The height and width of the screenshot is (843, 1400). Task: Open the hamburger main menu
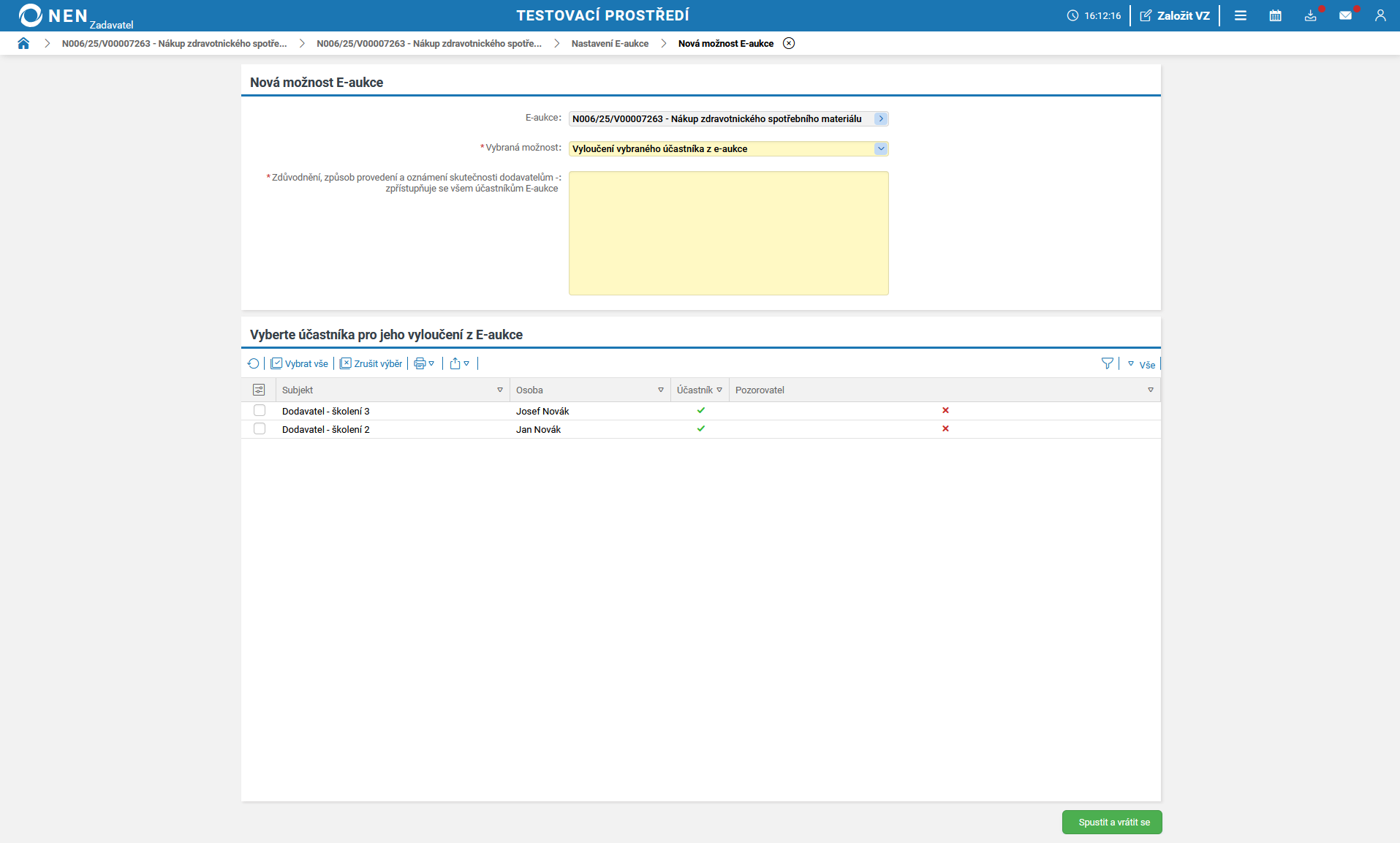[1240, 15]
